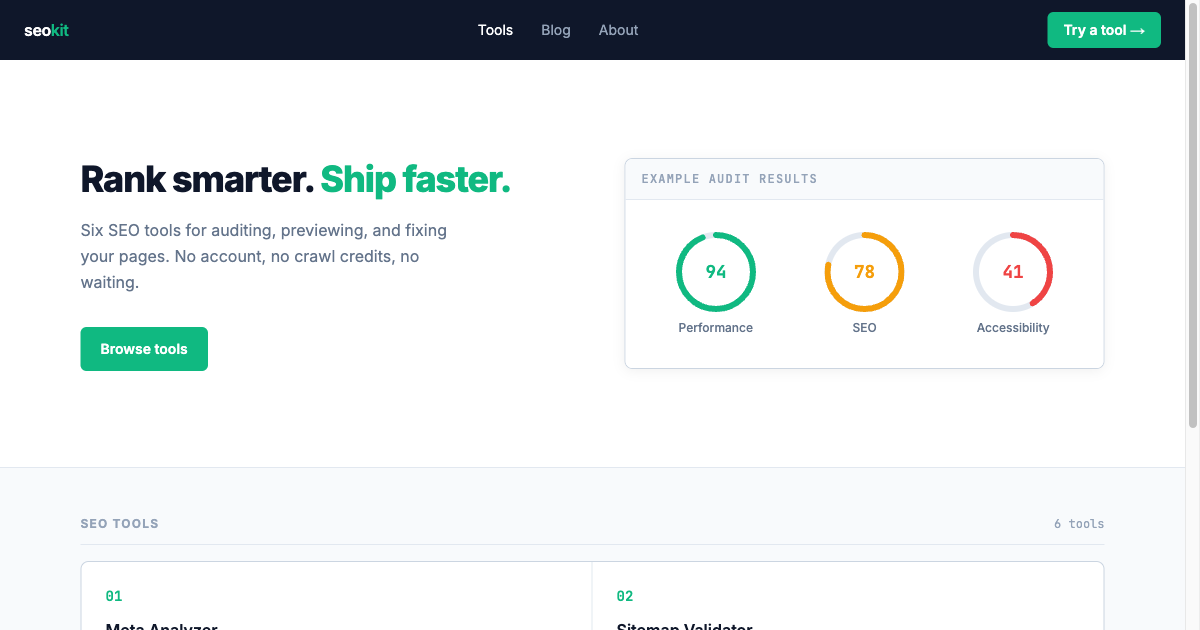Image resolution: width=1200 pixels, height=630 pixels.
Task: Click the 'Rank smarter. Ship faster.' headline
Action: 296,180
